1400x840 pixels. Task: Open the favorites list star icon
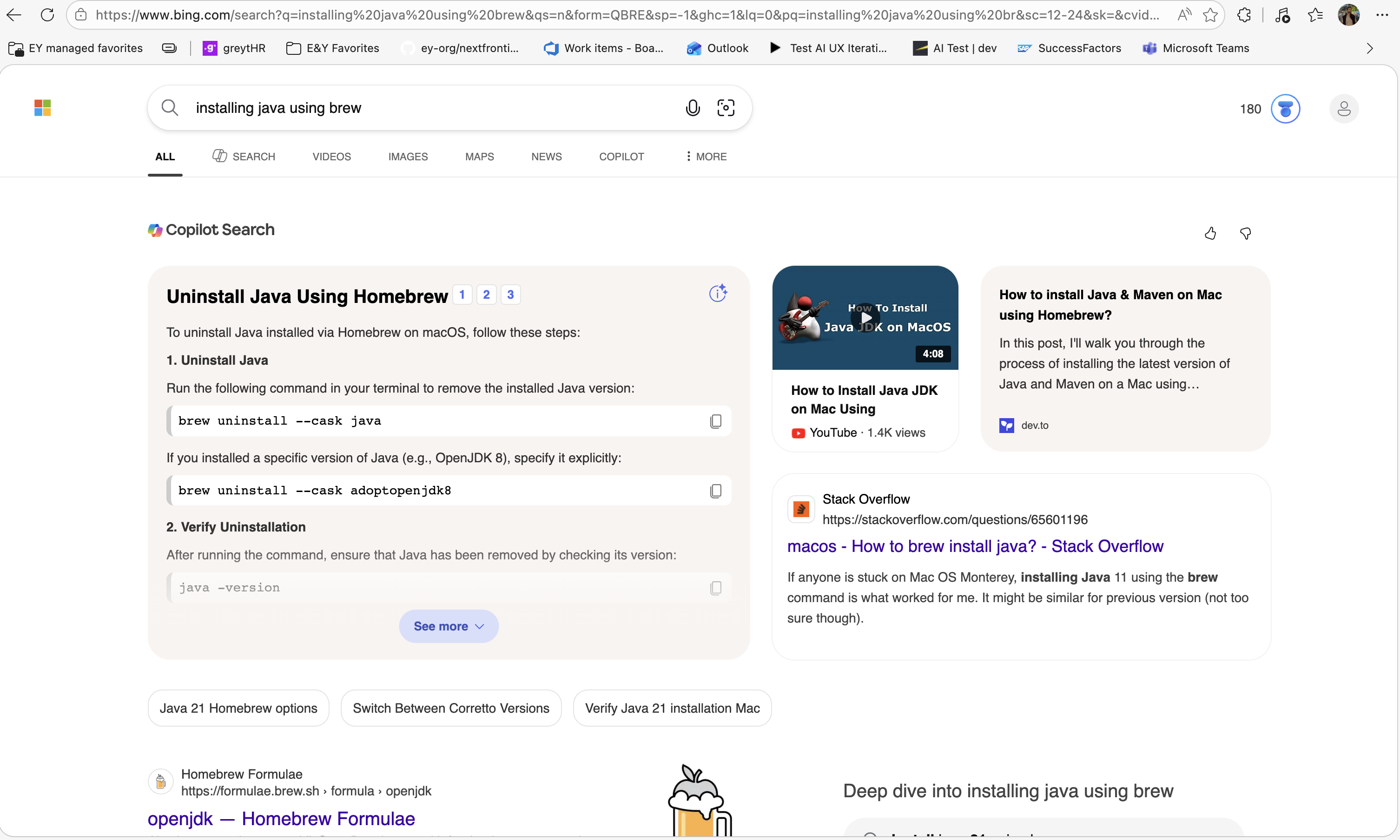[1316, 15]
